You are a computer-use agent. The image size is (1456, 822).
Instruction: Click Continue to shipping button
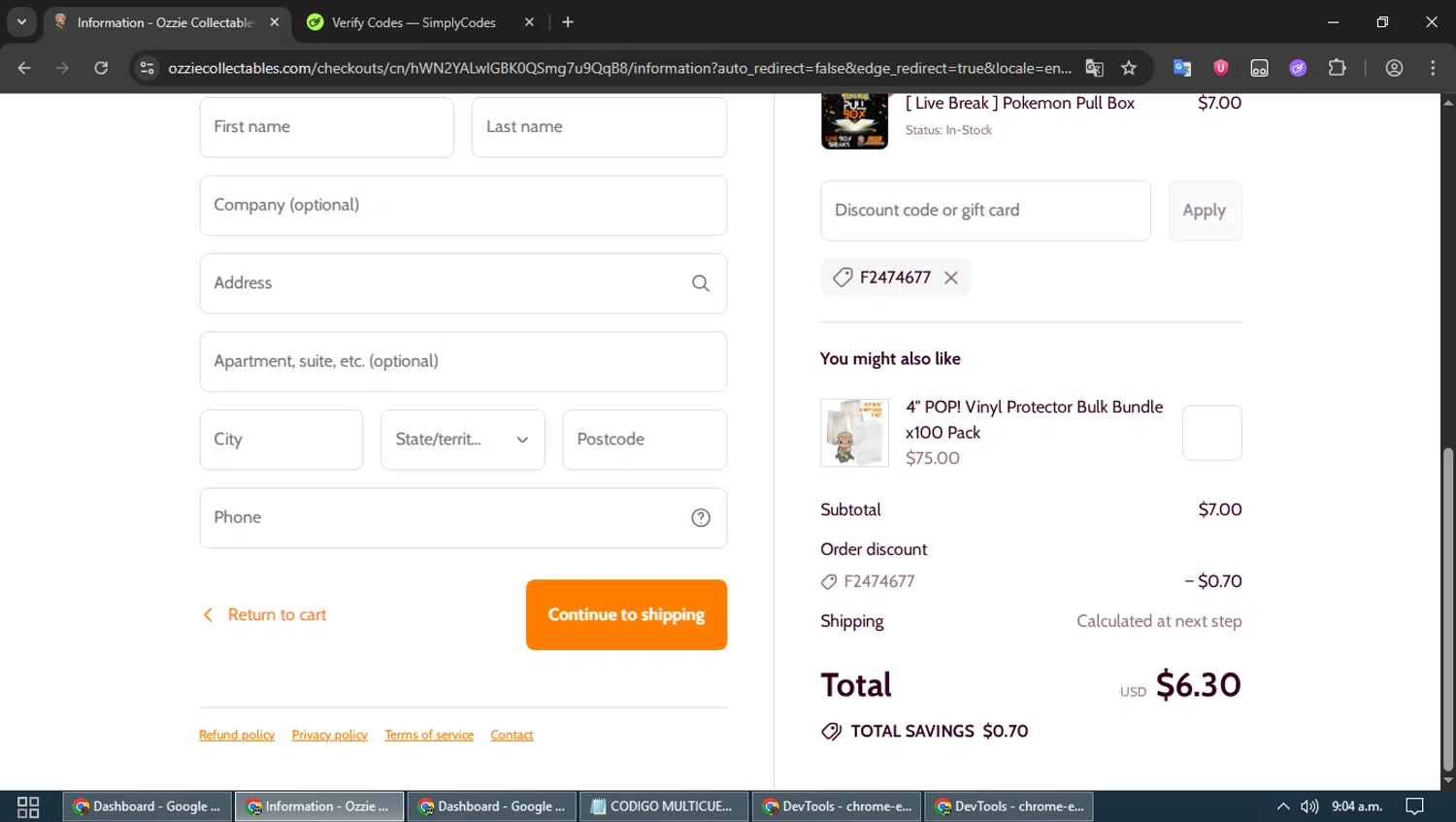[626, 615]
